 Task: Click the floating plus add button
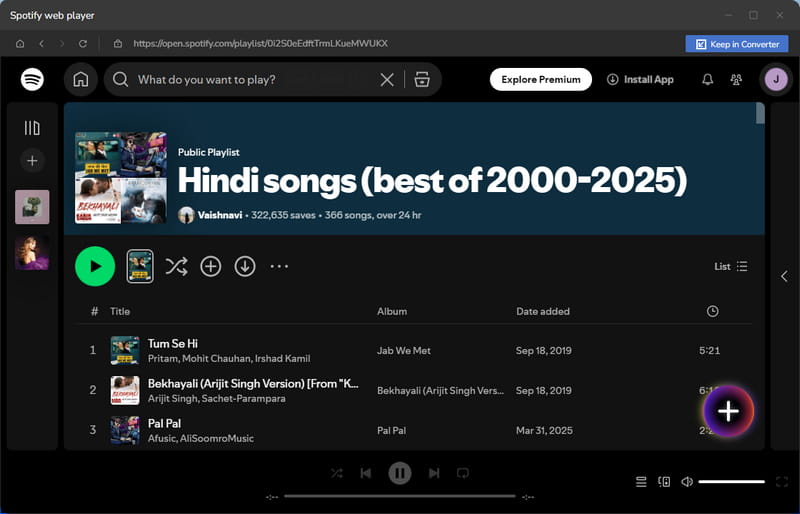[x=728, y=411]
